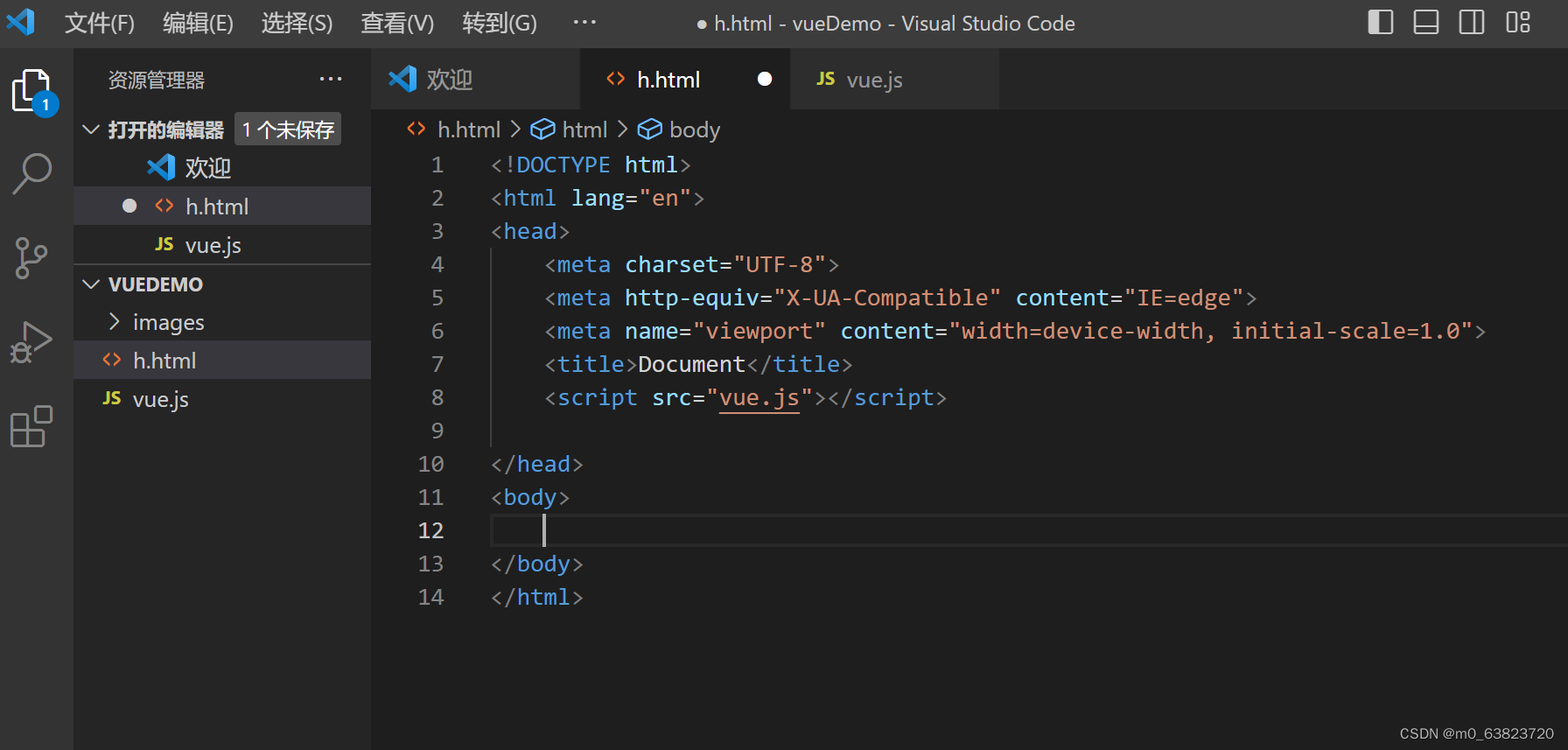The height and width of the screenshot is (750, 1568).
Task: Click body breadcrumb segment
Action: click(679, 130)
